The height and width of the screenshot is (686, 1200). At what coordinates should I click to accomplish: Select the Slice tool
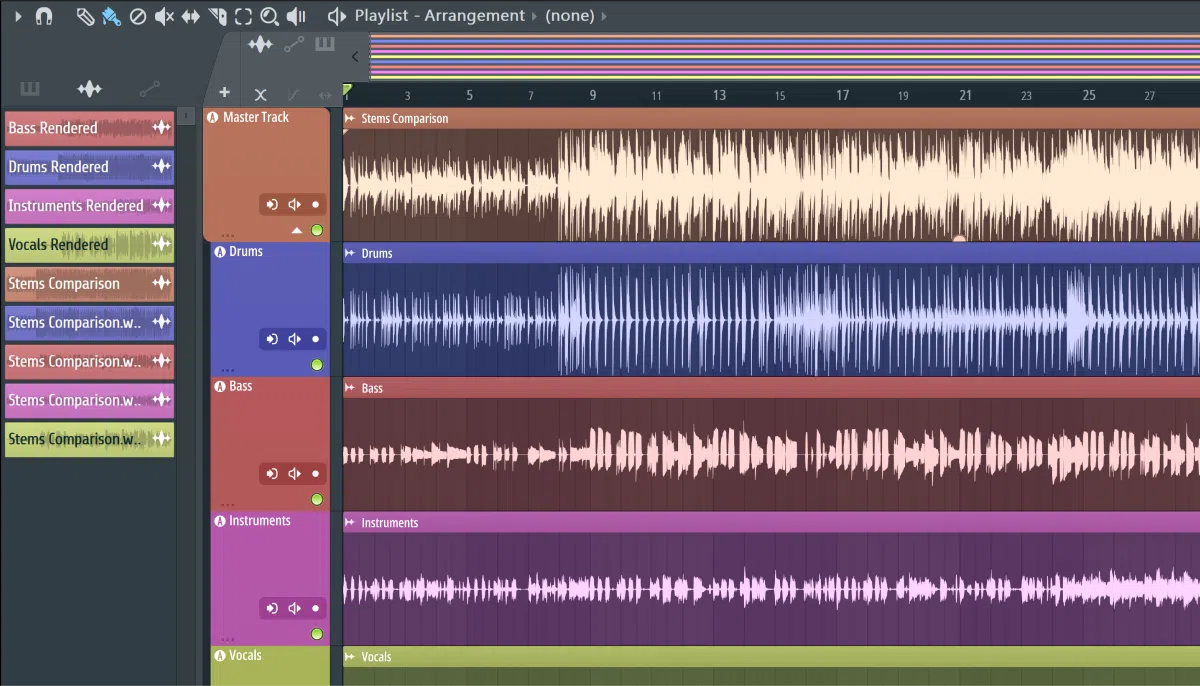click(217, 16)
